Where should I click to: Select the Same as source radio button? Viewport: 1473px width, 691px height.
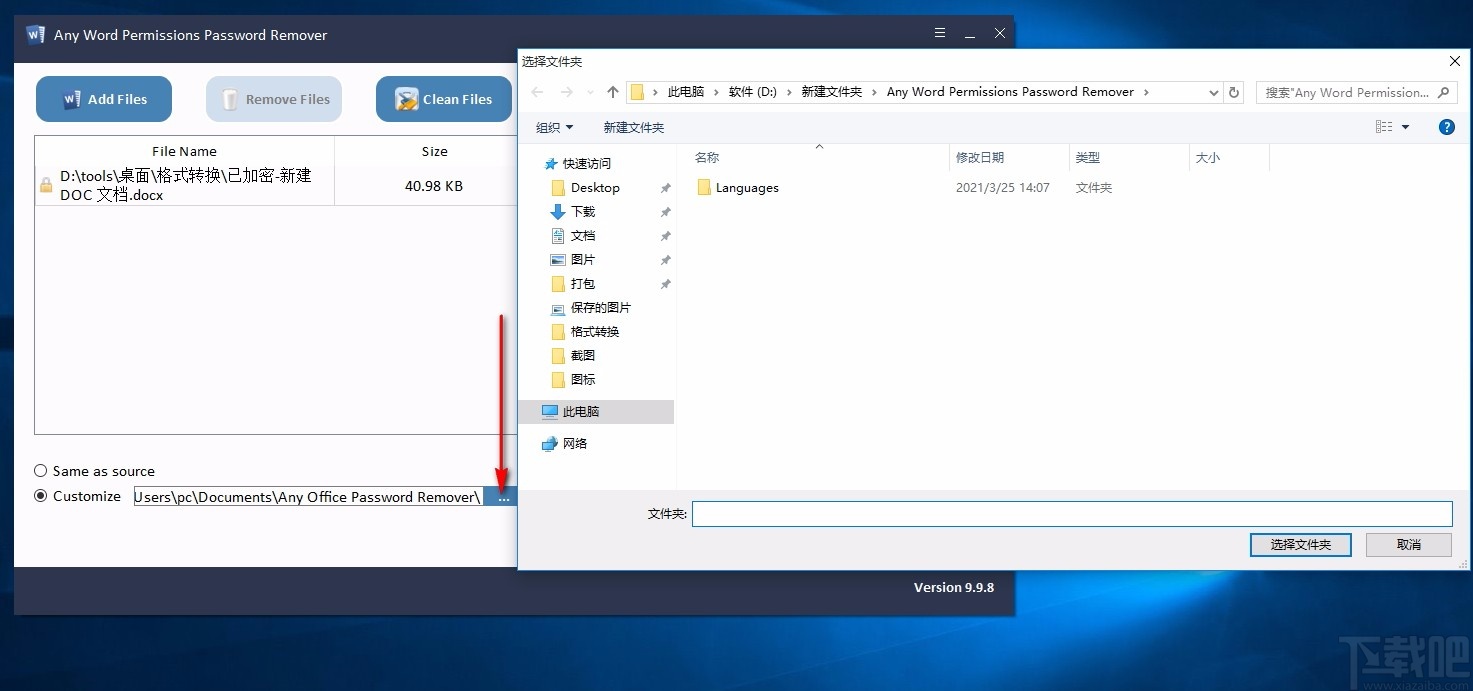pyautogui.click(x=41, y=470)
